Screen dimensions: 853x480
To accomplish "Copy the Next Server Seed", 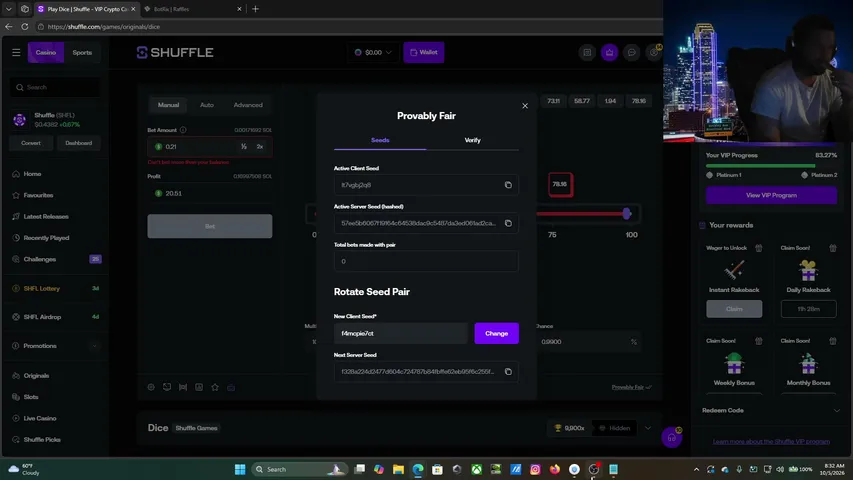I will click(508, 372).
